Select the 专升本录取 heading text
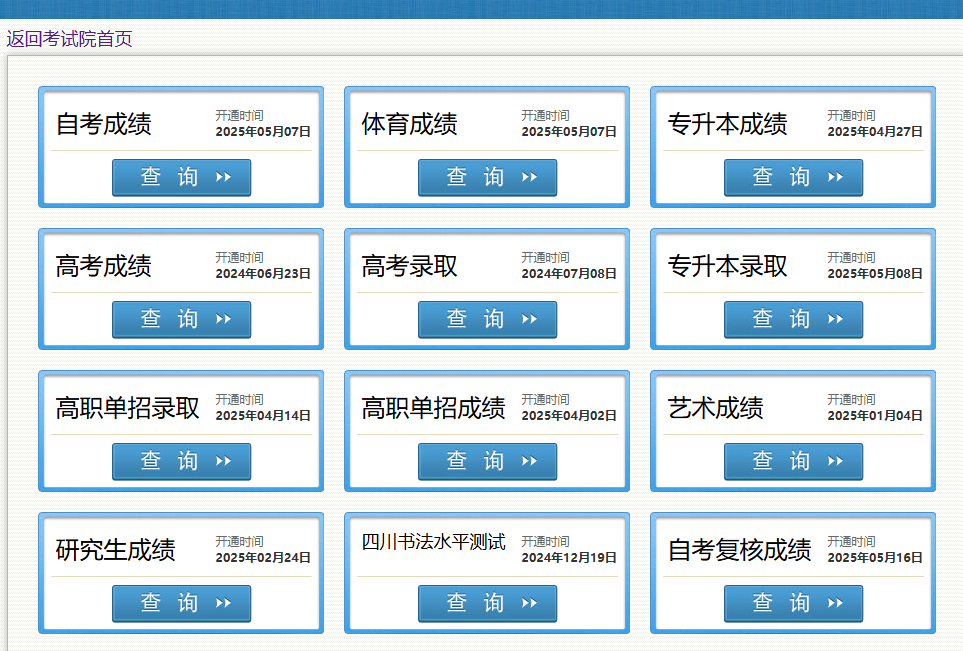The height and width of the screenshot is (651, 963). tap(727, 266)
